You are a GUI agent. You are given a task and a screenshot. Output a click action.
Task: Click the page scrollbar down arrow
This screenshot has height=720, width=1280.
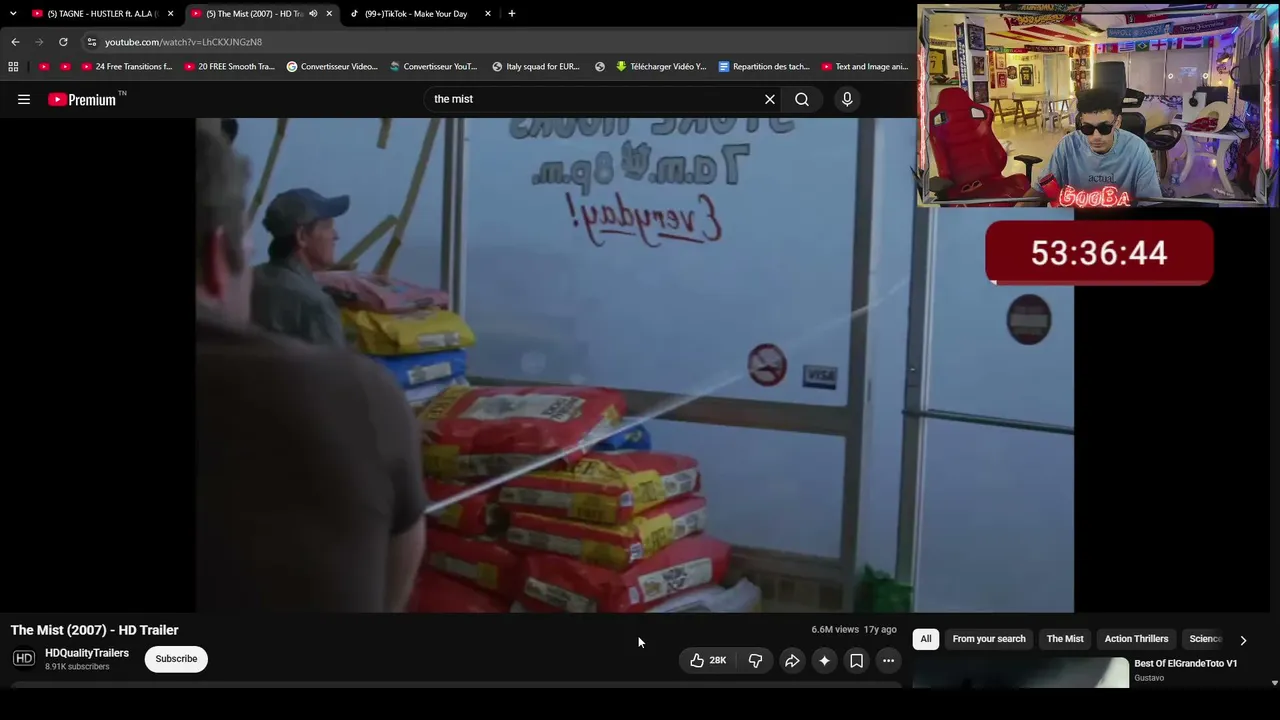(1274, 683)
